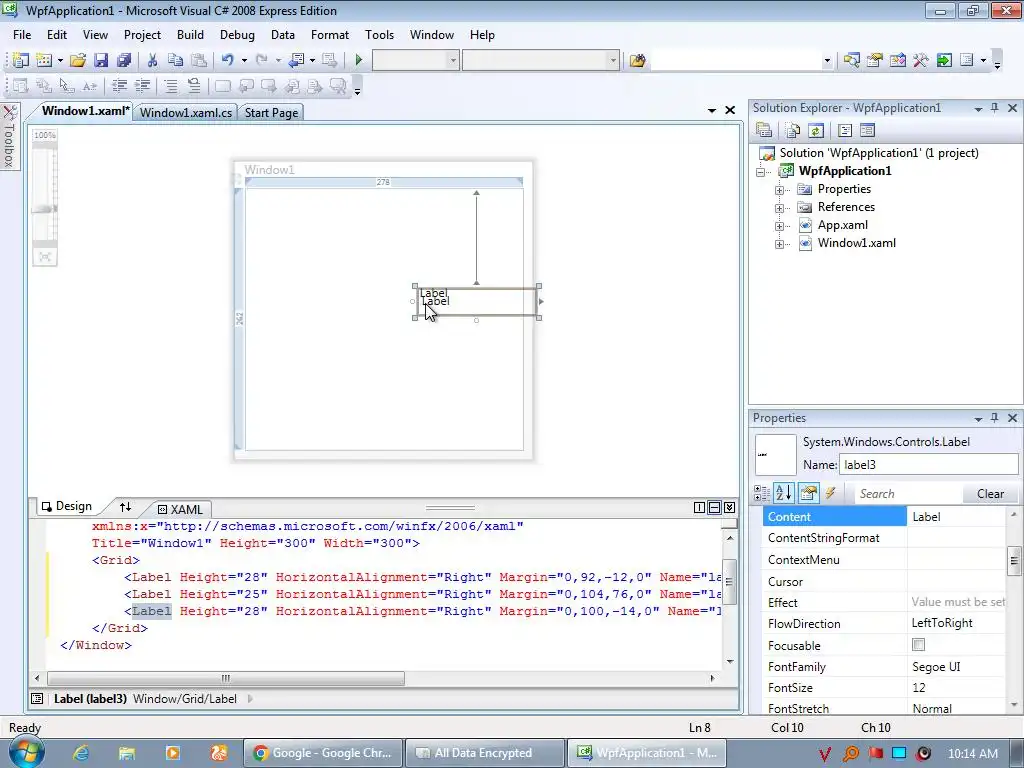
Task: Collapse the XAML pane
Action: click(729, 507)
